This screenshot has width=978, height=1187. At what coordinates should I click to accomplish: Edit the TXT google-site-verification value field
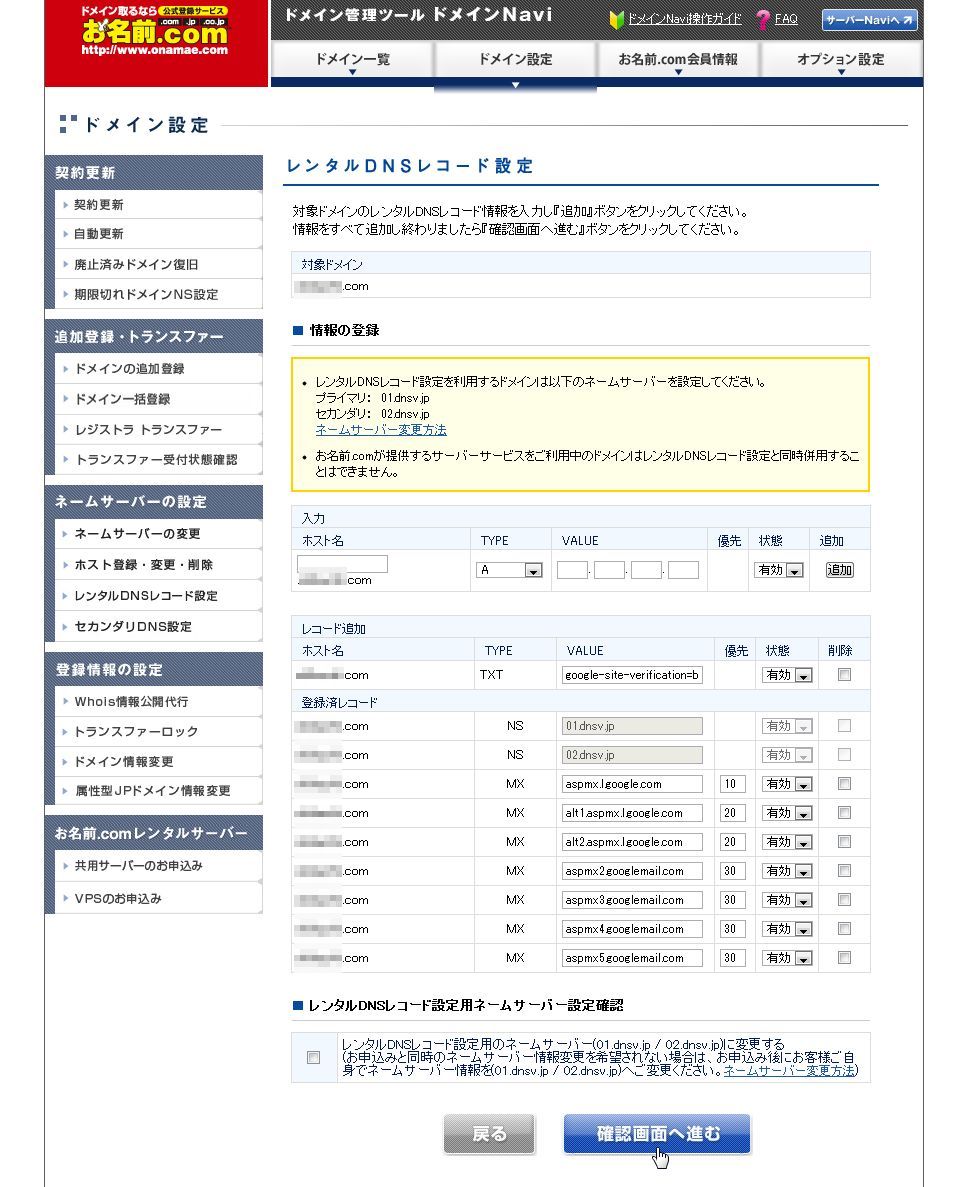click(x=632, y=675)
